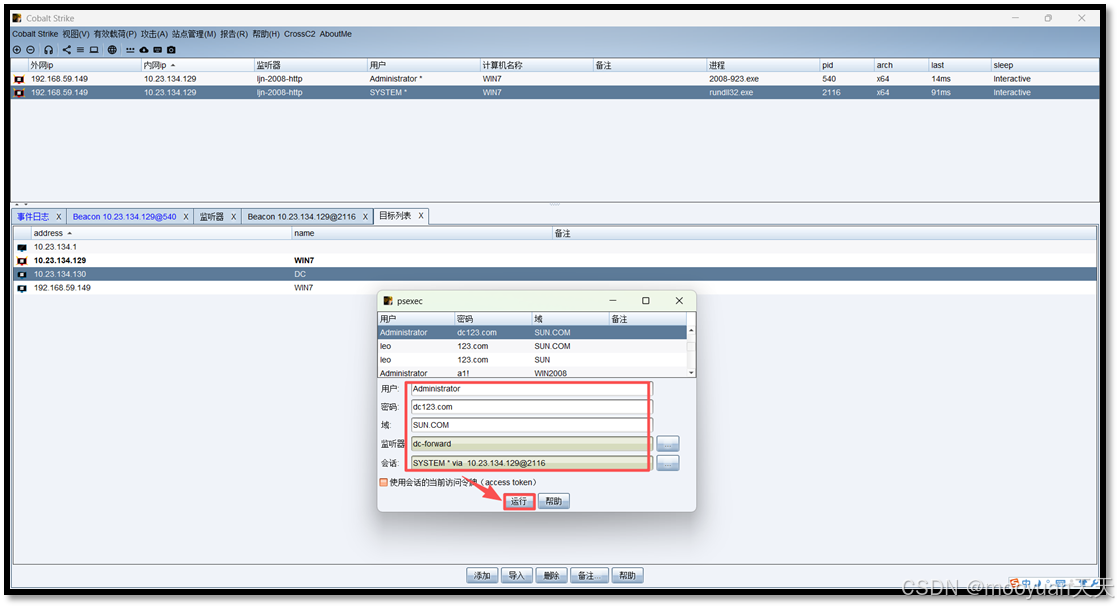
Task: Sort sessions by 内网ip column header
Action: point(198,65)
